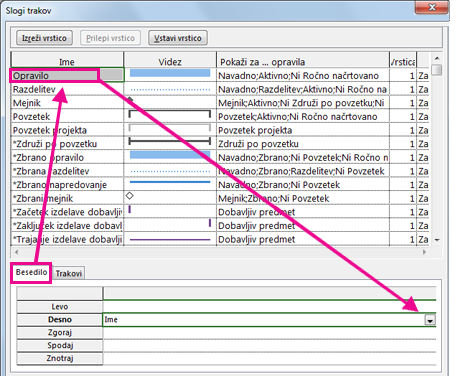Select the Spodaj text position row
This screenshot has height=386, width=459.
tap(60, 346)
